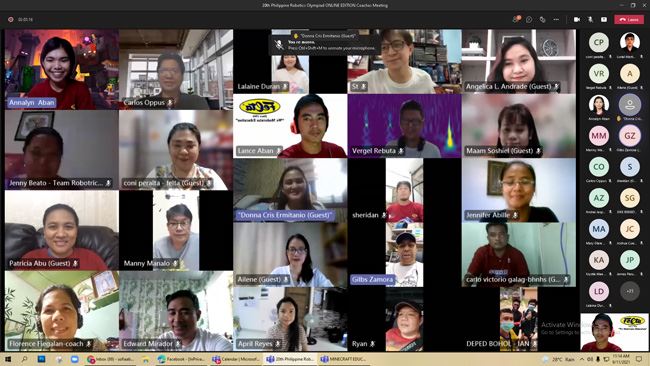Open the reactions and raise hand icon
The image size is (650, 366).
[542, 19]
